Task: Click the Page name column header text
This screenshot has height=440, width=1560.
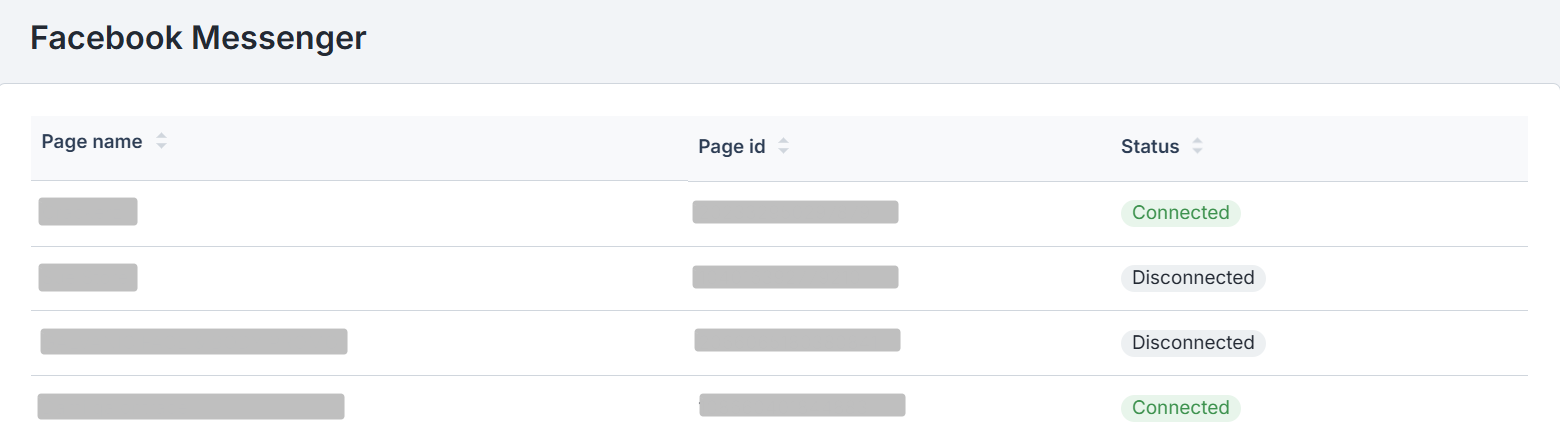Action: coord(92,141)
